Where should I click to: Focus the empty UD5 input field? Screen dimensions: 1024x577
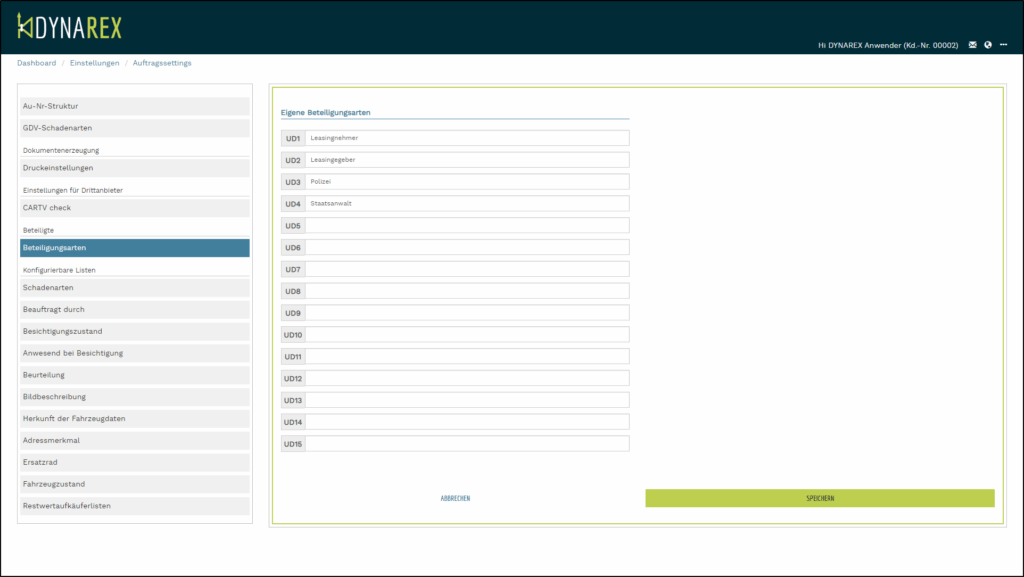(x=467, y=226)
